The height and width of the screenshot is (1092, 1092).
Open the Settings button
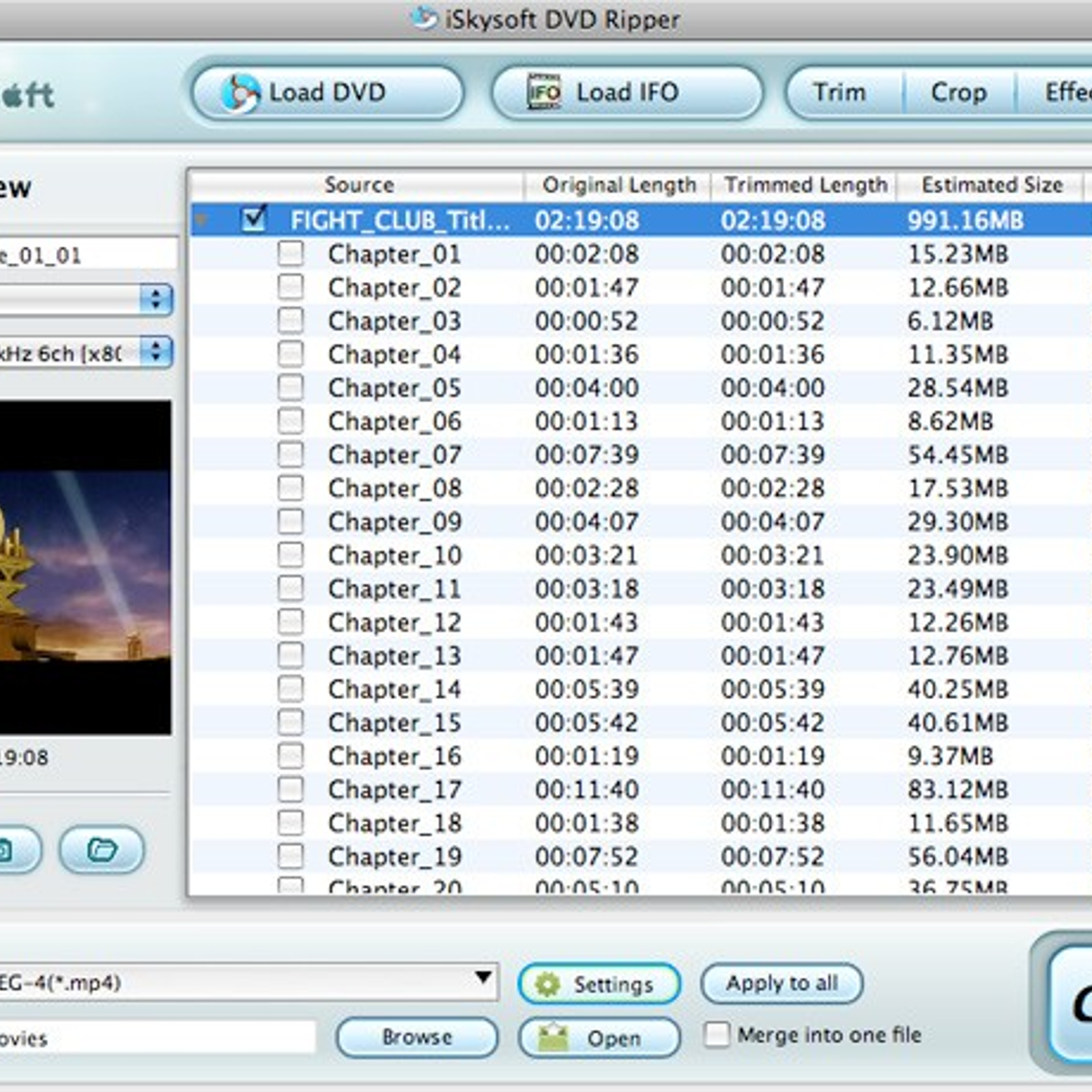tap(600, 984)
